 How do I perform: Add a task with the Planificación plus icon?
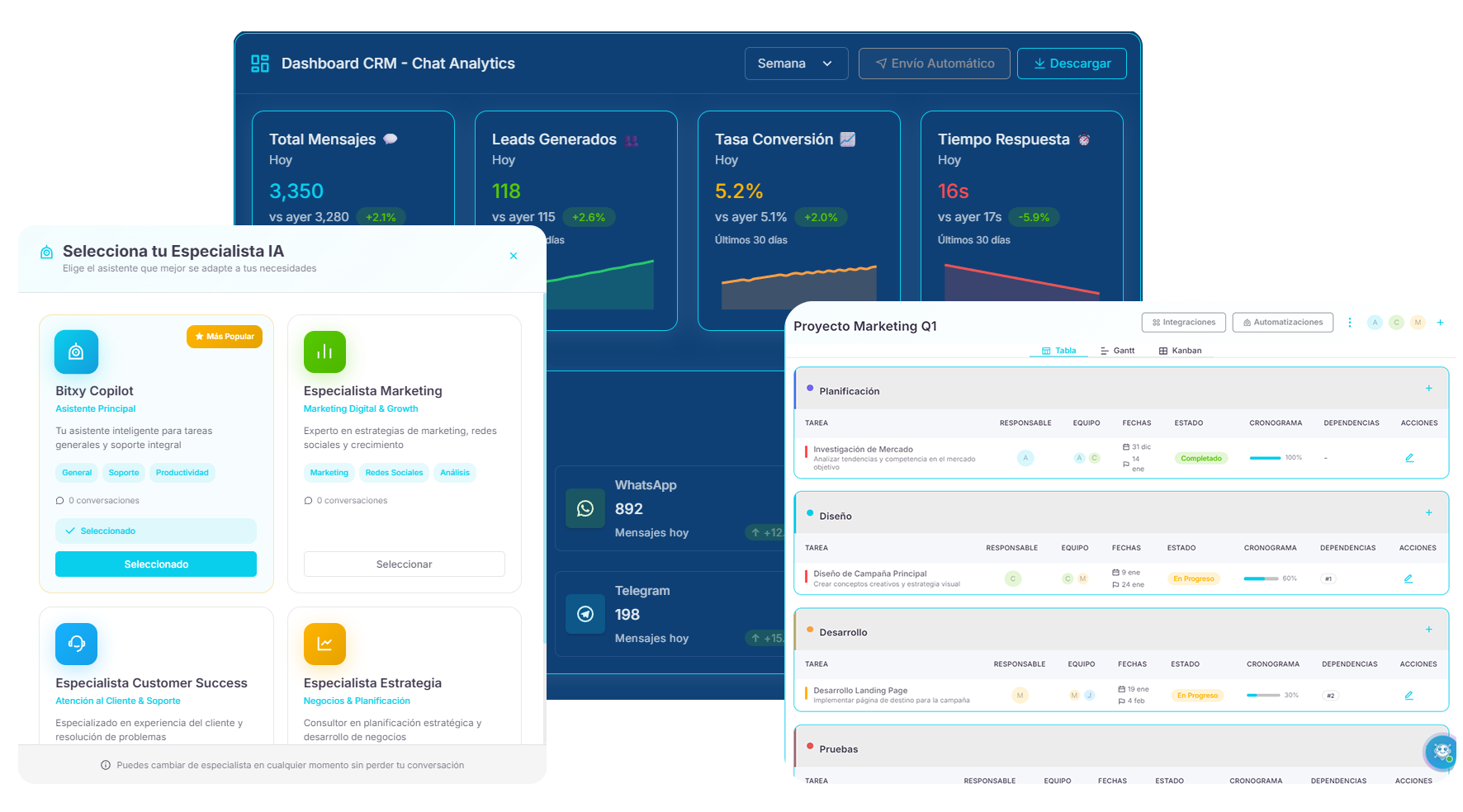tap(1428, 389)
